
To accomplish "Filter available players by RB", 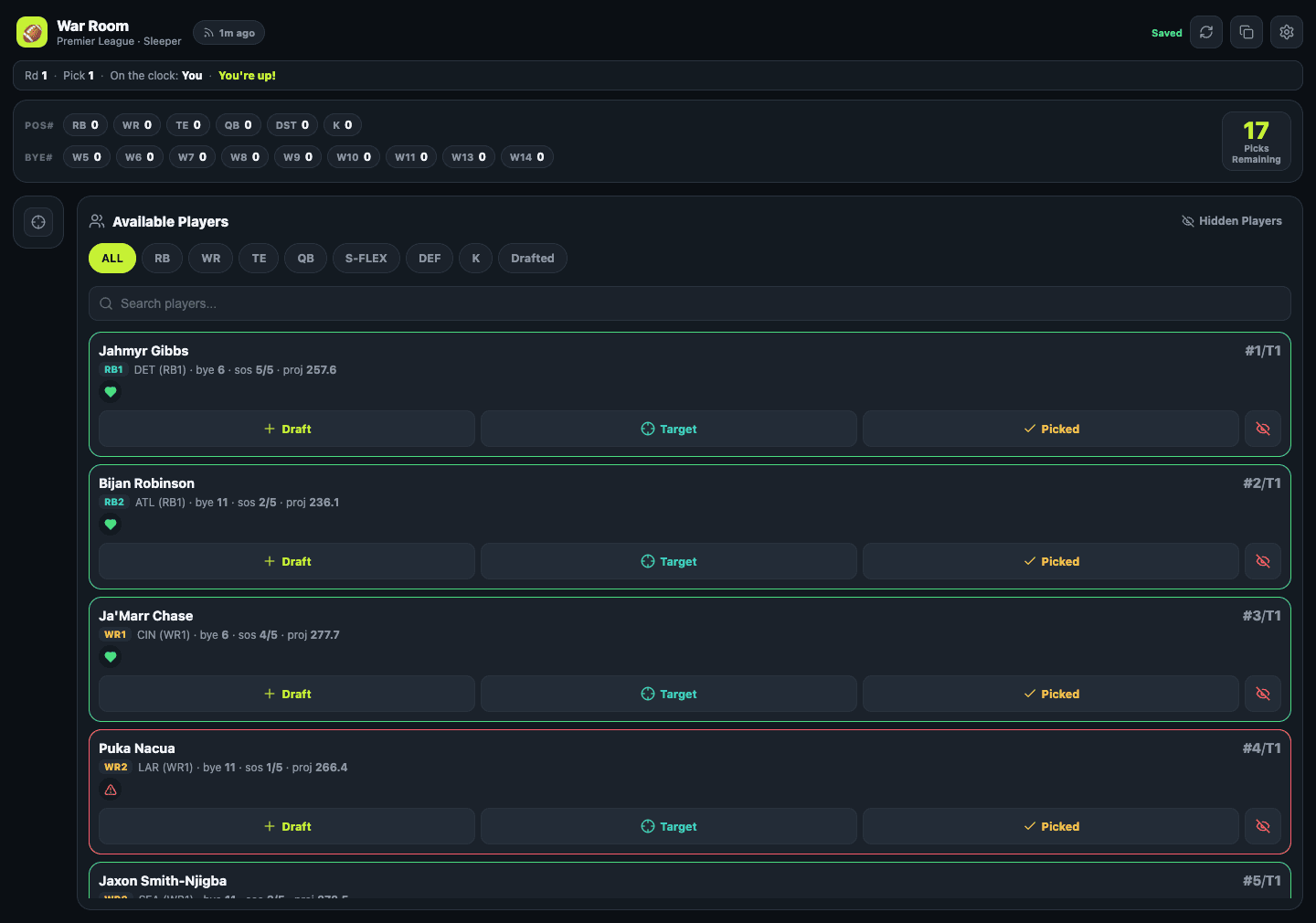I will [162, 259].
